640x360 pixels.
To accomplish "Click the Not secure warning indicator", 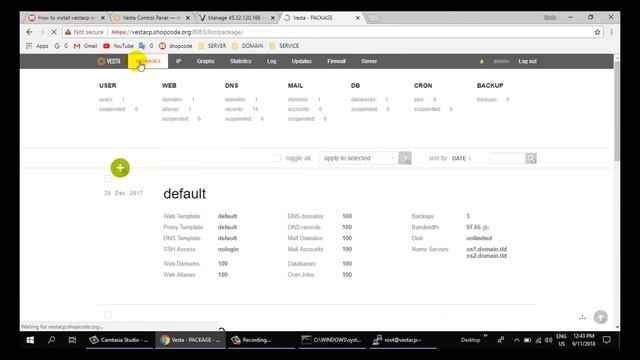I will 84,32.
